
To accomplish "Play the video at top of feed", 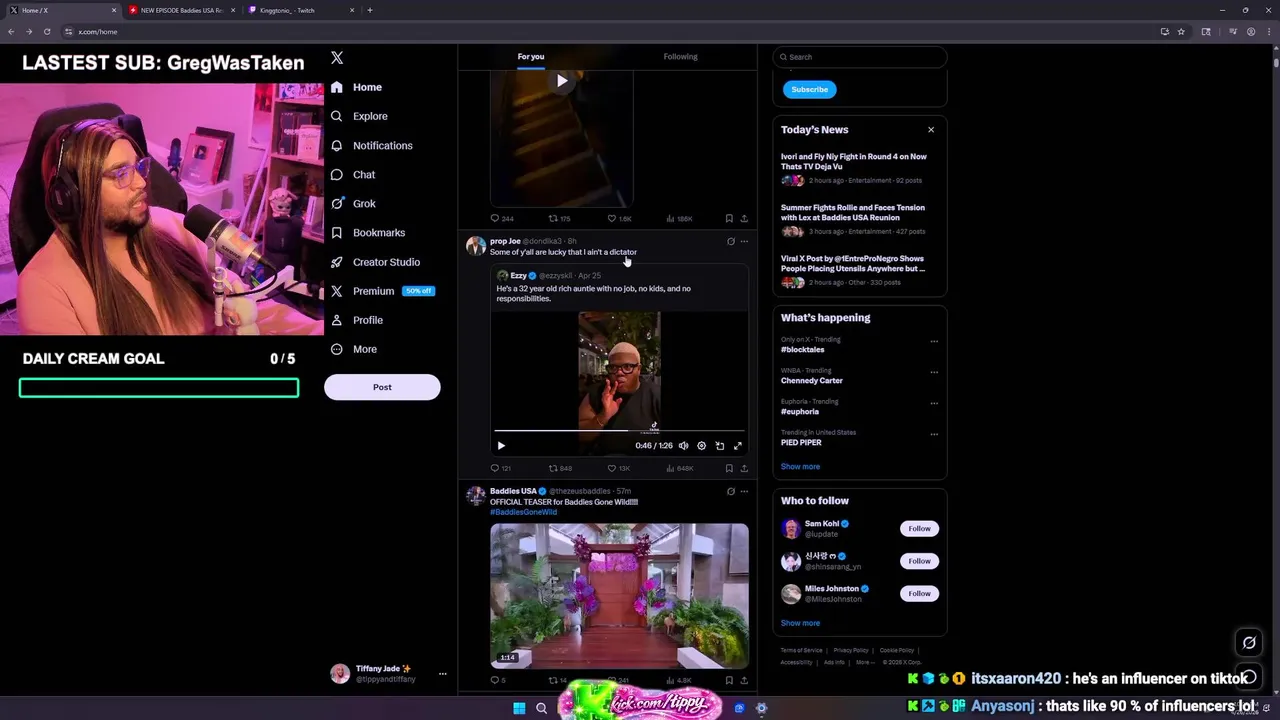I will pyautogui.click(x=562, y=81).
